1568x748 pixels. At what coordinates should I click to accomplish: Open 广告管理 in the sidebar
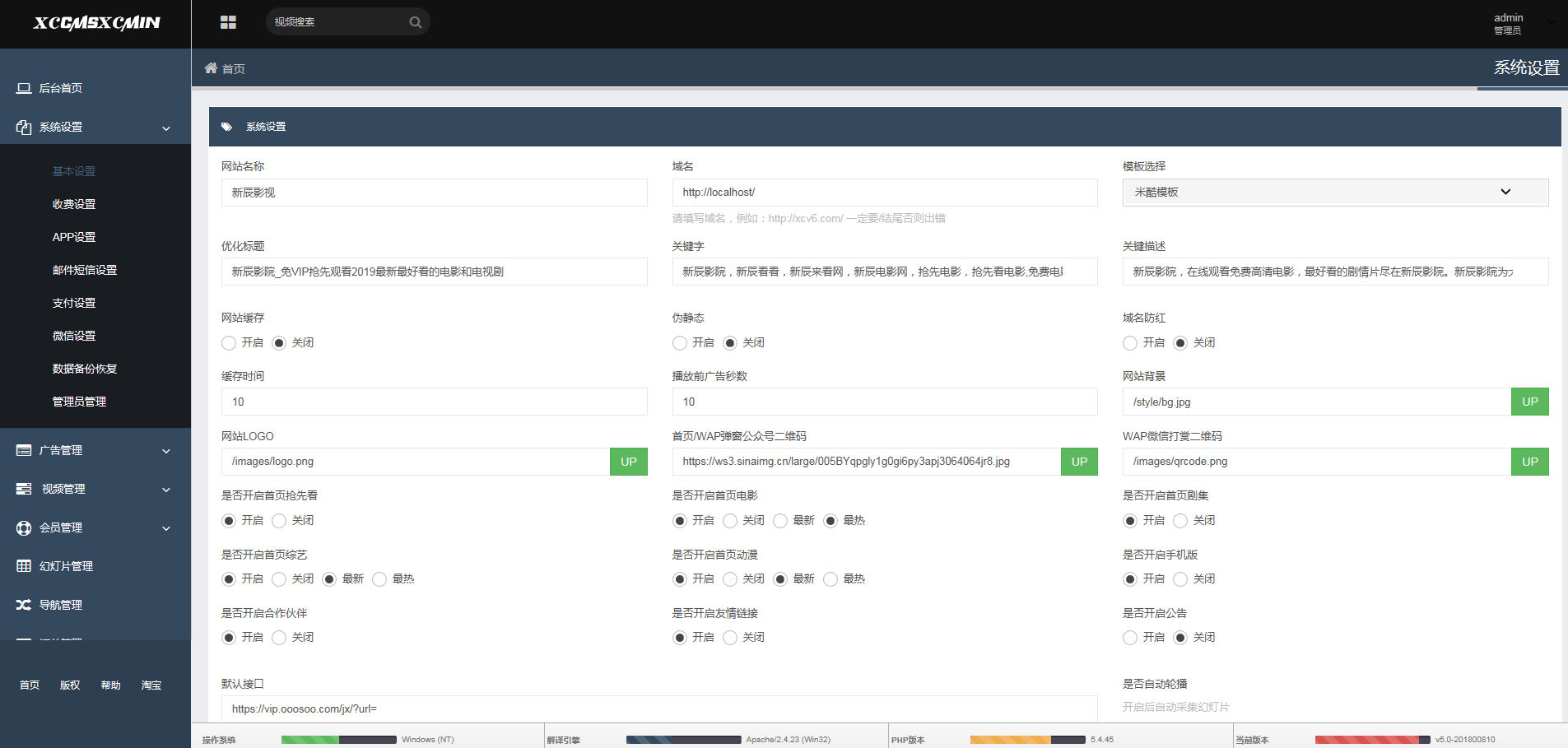point(58,450)
